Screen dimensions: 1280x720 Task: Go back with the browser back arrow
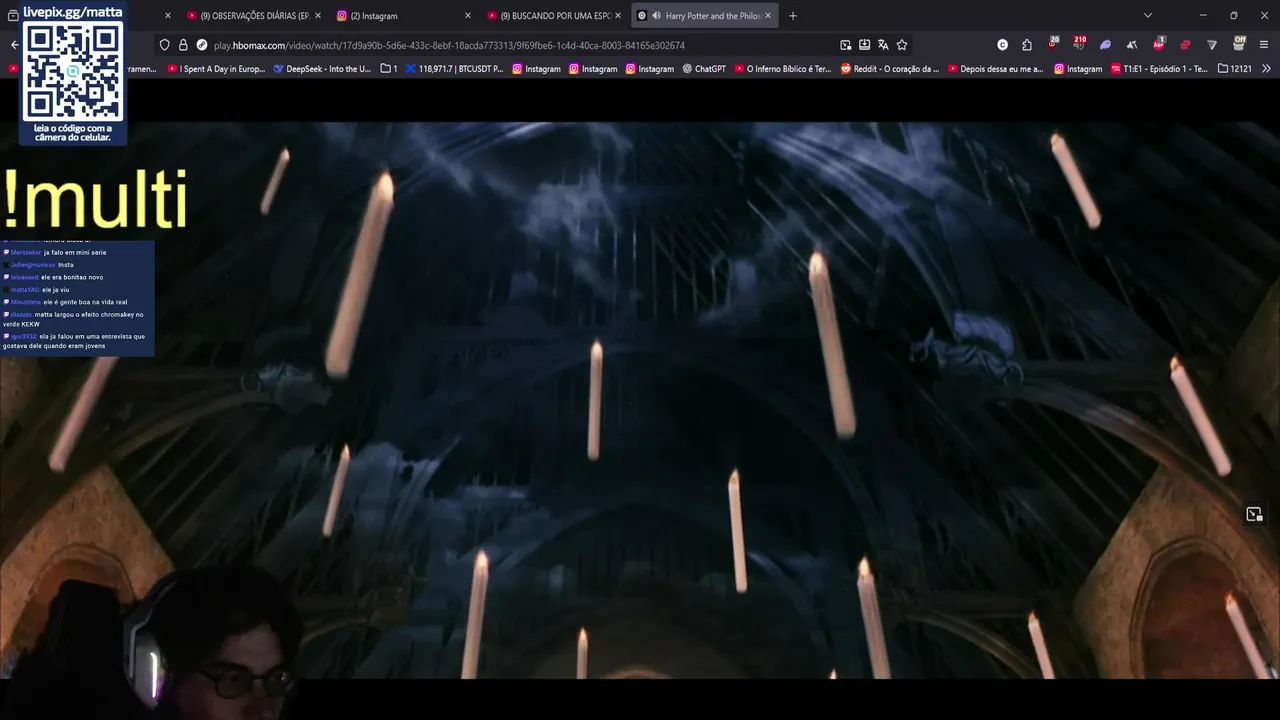[14, 45]
